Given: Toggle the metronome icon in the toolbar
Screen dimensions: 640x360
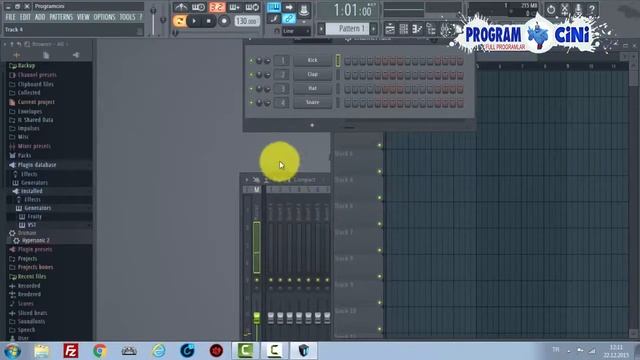Looking at the screenshot, I should point(181,7).
